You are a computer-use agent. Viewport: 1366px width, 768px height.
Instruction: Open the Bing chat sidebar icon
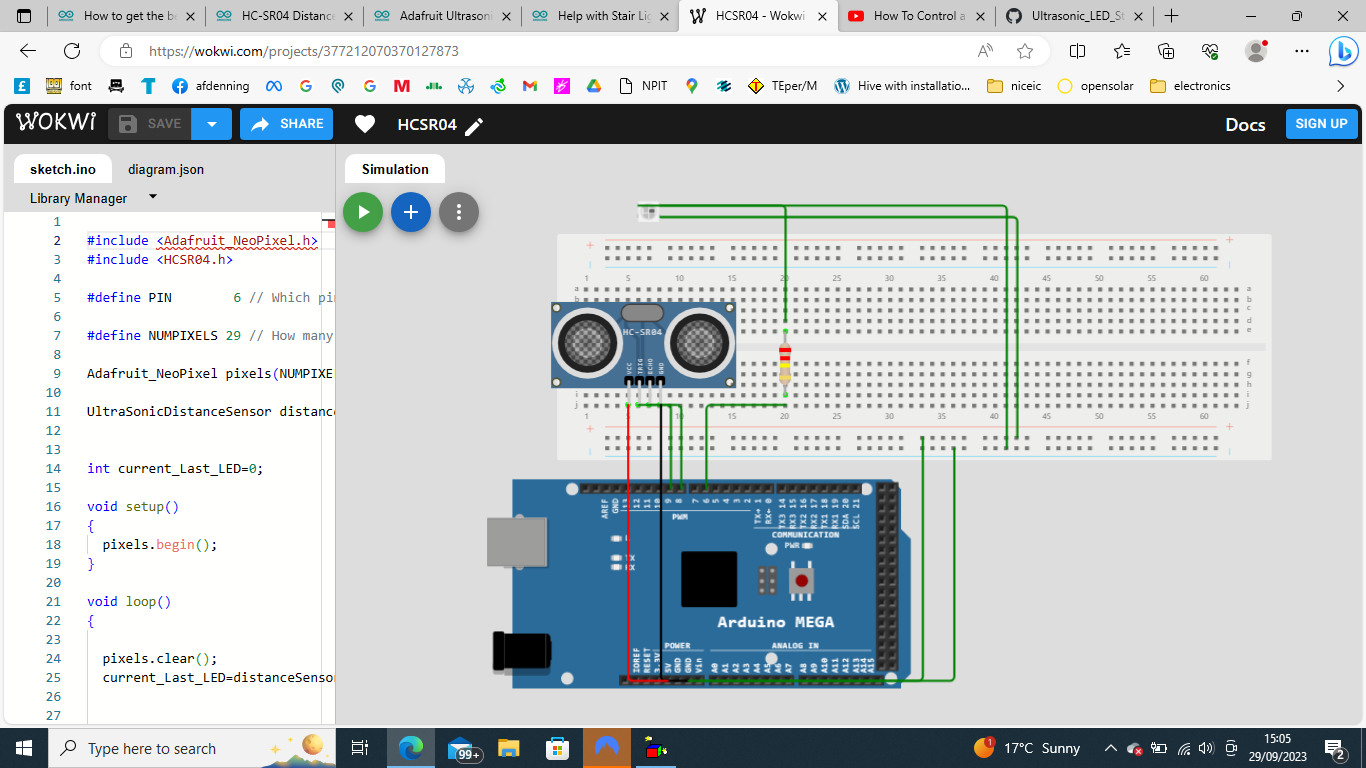coord(1342,51)
